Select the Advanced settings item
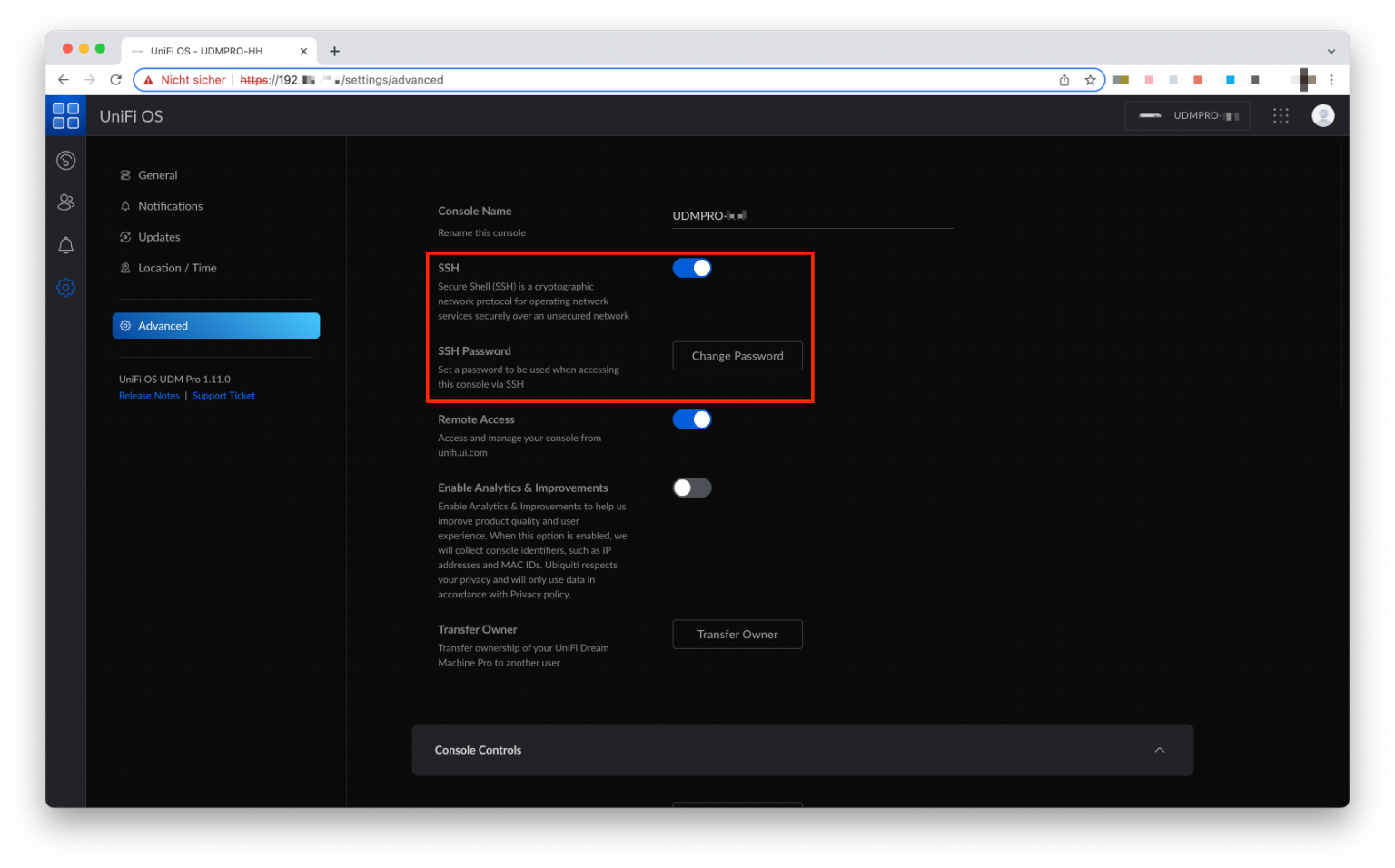 (215, 326)
